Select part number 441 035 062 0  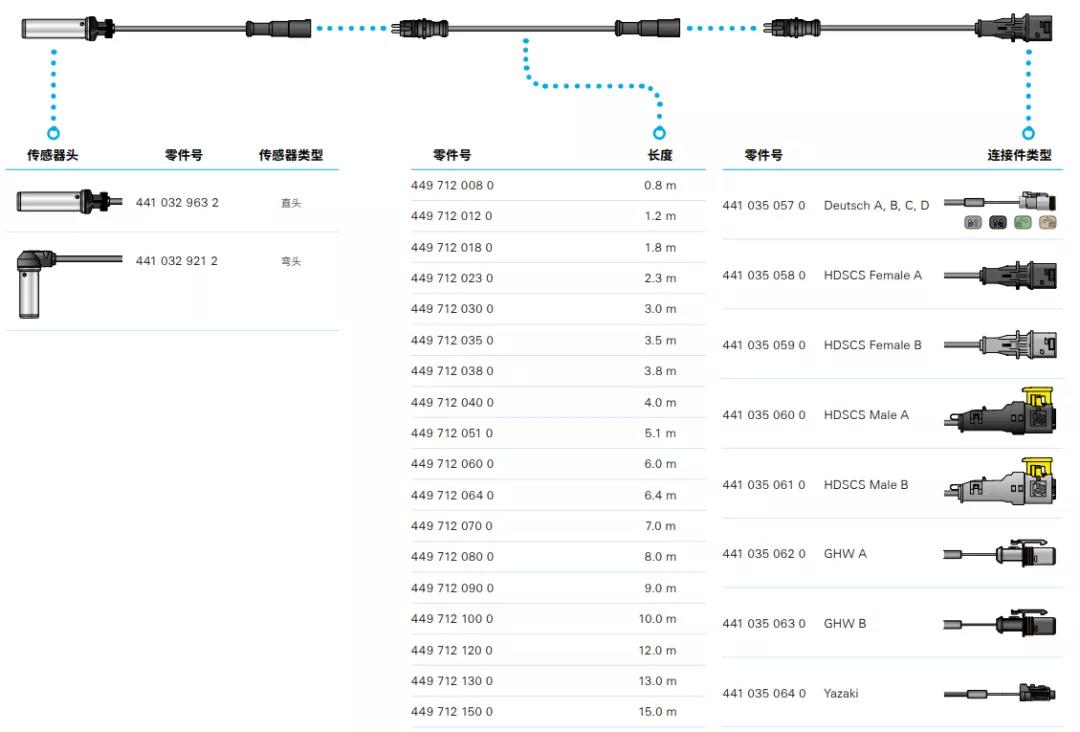click(764, 554)
